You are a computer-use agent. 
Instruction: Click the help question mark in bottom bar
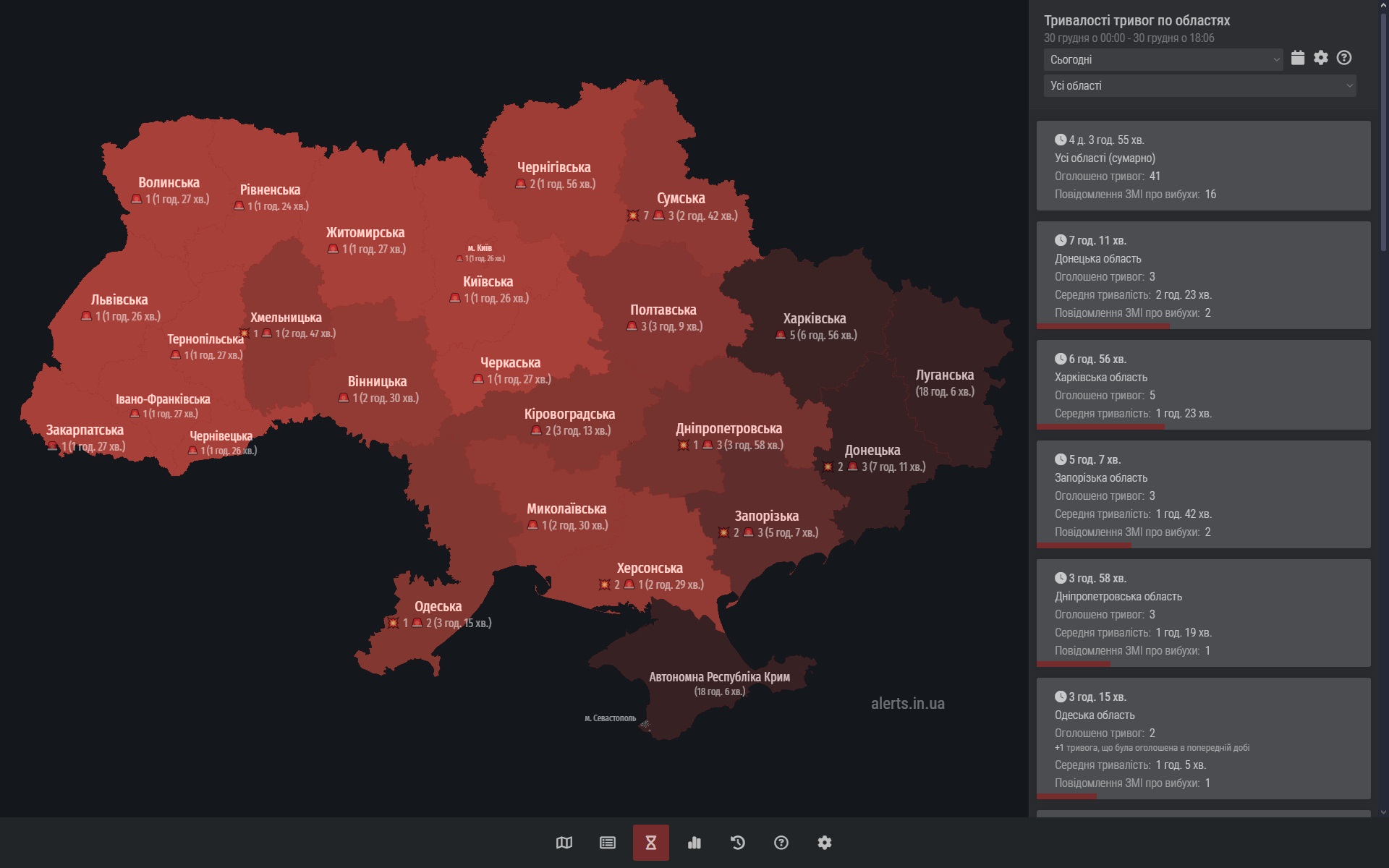(781, 843)
